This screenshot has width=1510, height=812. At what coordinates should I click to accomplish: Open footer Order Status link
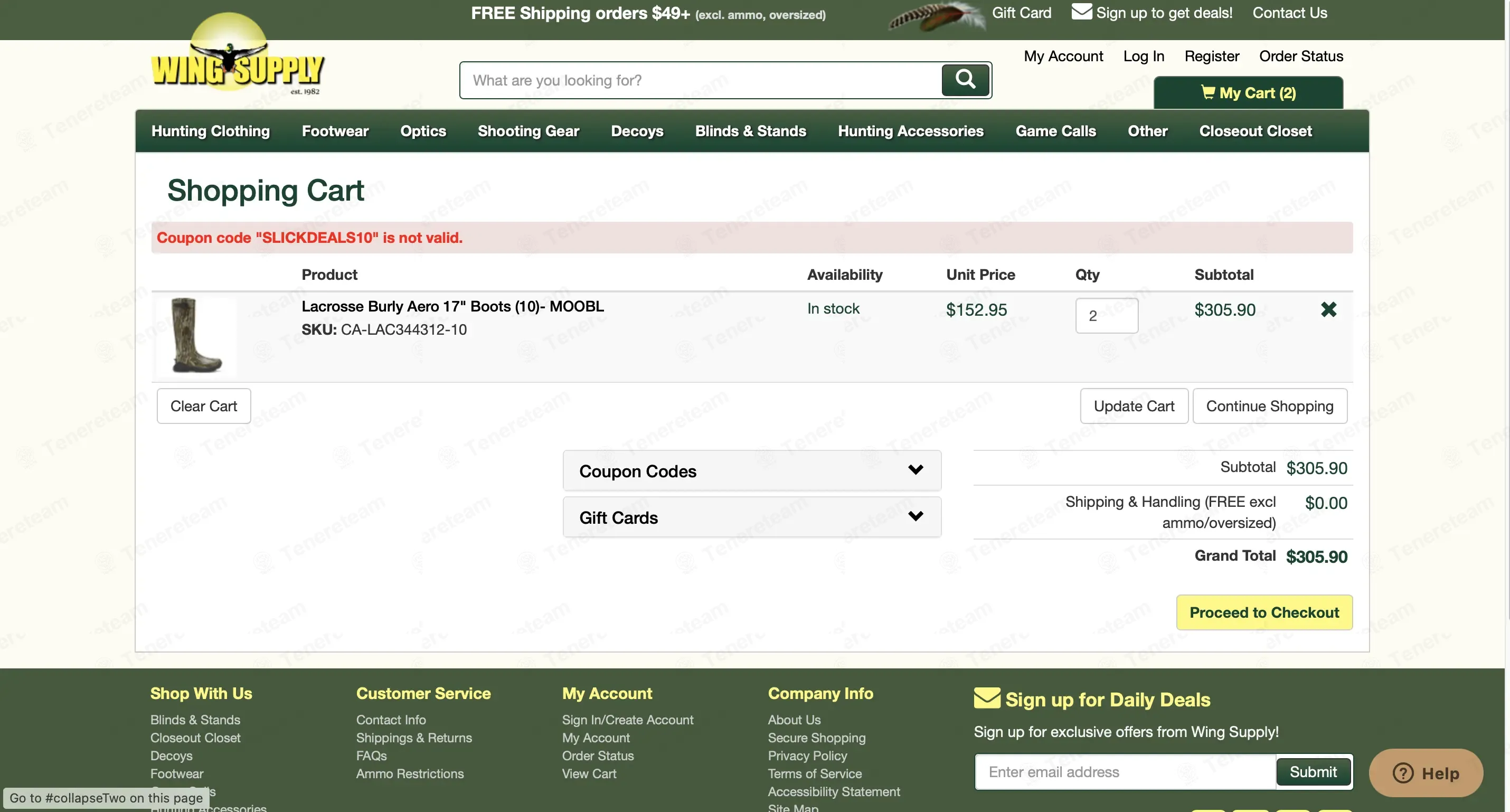[598, 756]
